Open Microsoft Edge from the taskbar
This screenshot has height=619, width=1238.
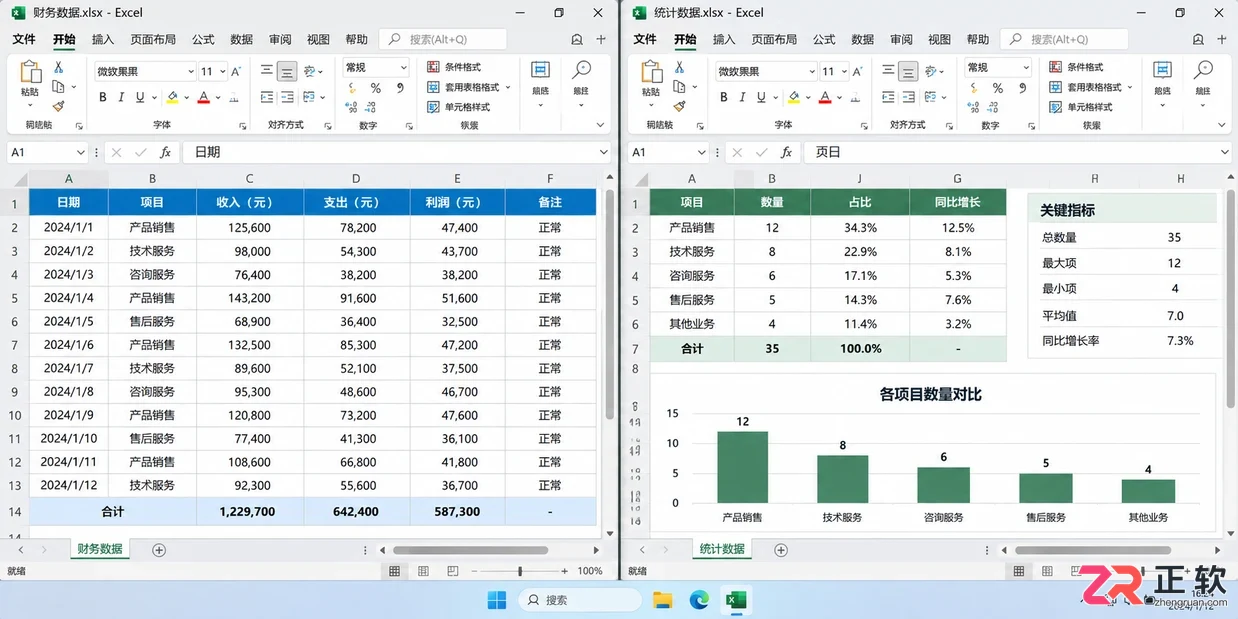click(x=699, y=600)
